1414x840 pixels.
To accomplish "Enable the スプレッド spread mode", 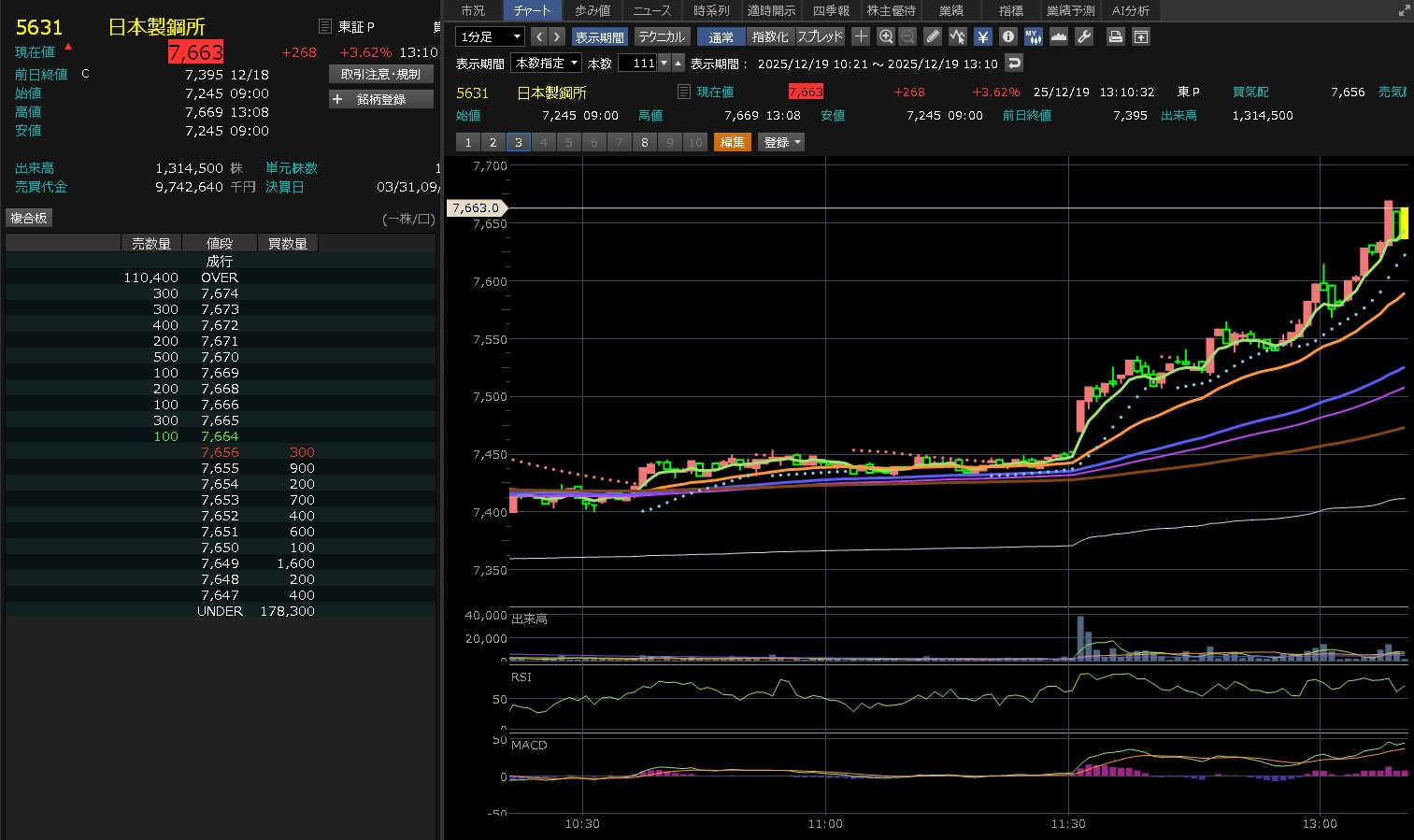I will click(x=820, y=36).
